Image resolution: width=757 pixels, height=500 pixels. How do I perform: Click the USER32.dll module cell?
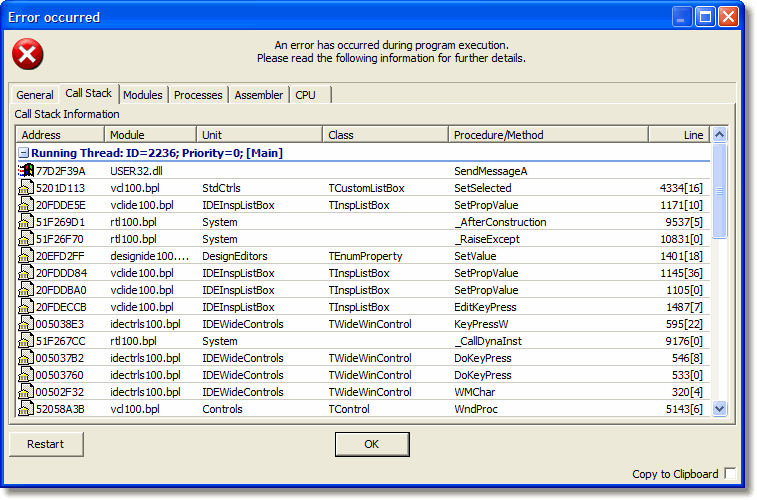pyautogui.click(x=136, y=171)
